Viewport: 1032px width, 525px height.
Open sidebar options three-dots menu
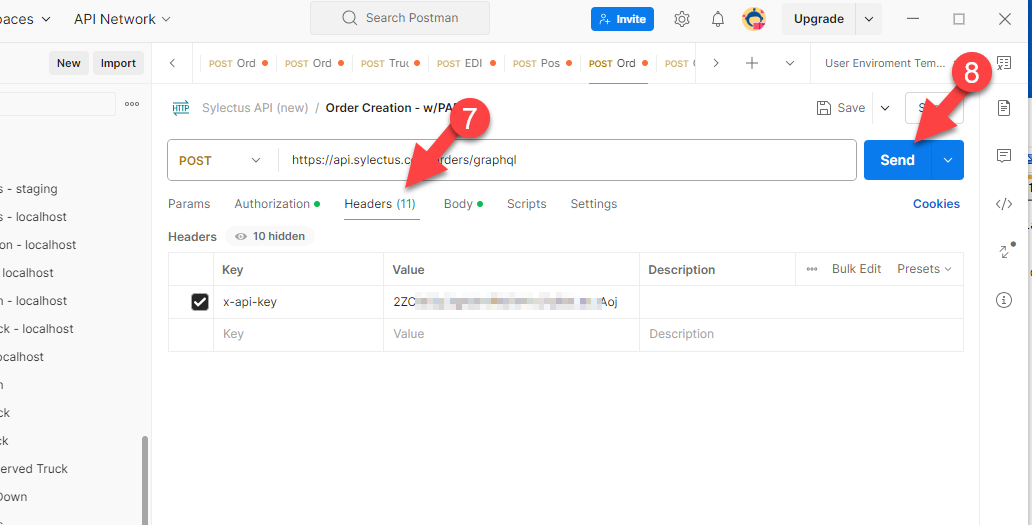(x=132, y=104)
